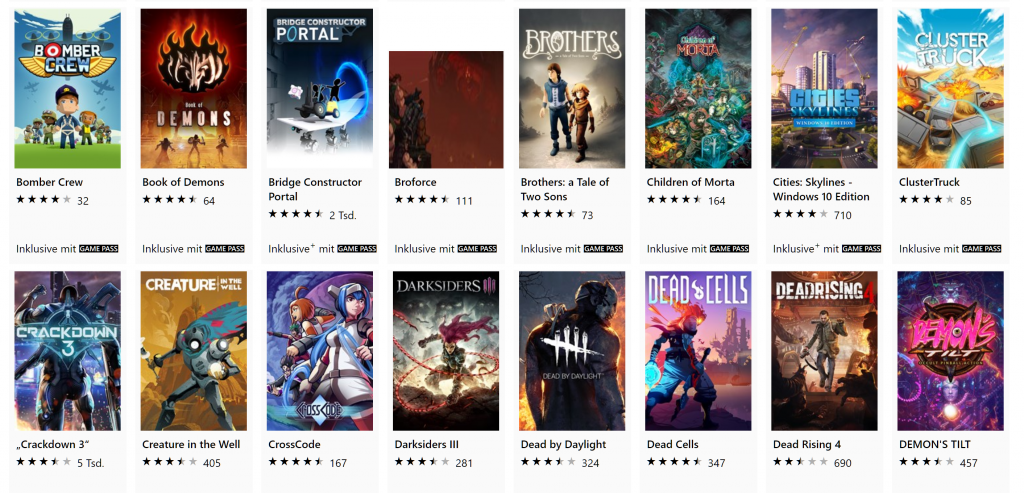Click the Cities: Skylines - Windows 10 Edition title

pyautogui.click(x=821, y=189)
